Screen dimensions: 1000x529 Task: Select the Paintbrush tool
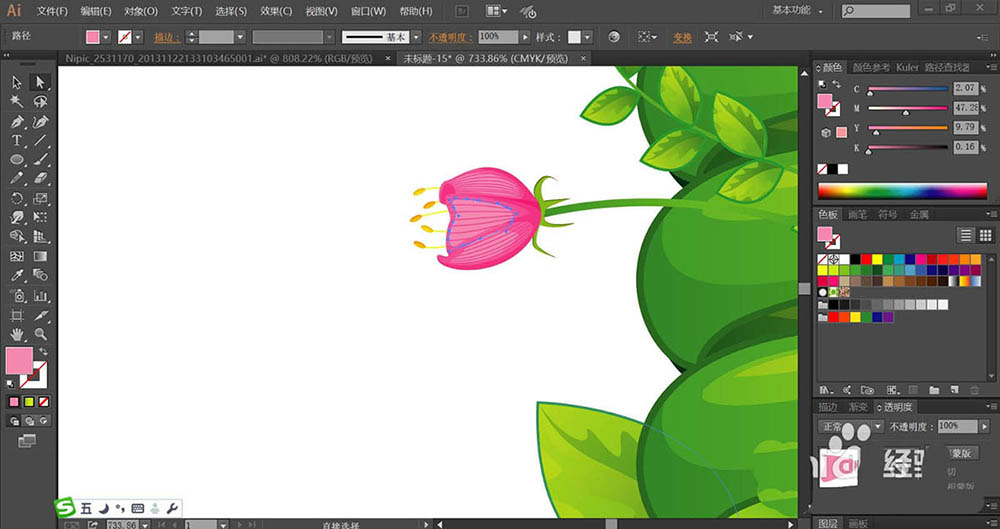(40, 160)
